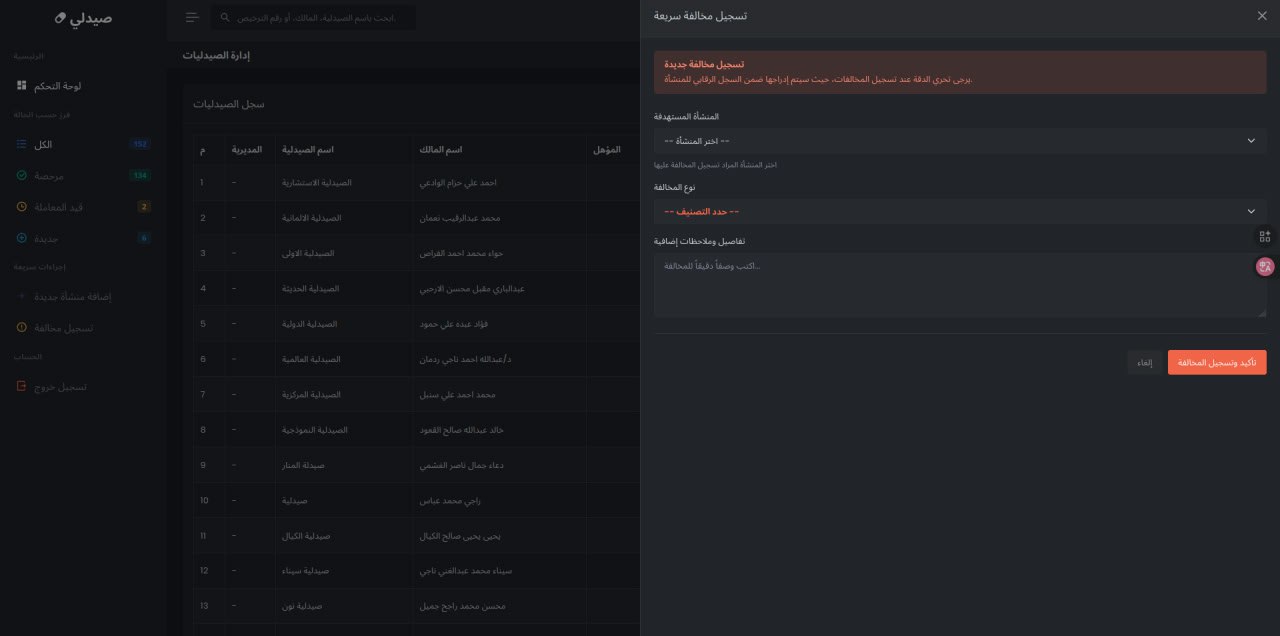Viewport: 1280px width, 636px height.
Task: Click the clock icon for قيد المعاملة
Action: 21,207
